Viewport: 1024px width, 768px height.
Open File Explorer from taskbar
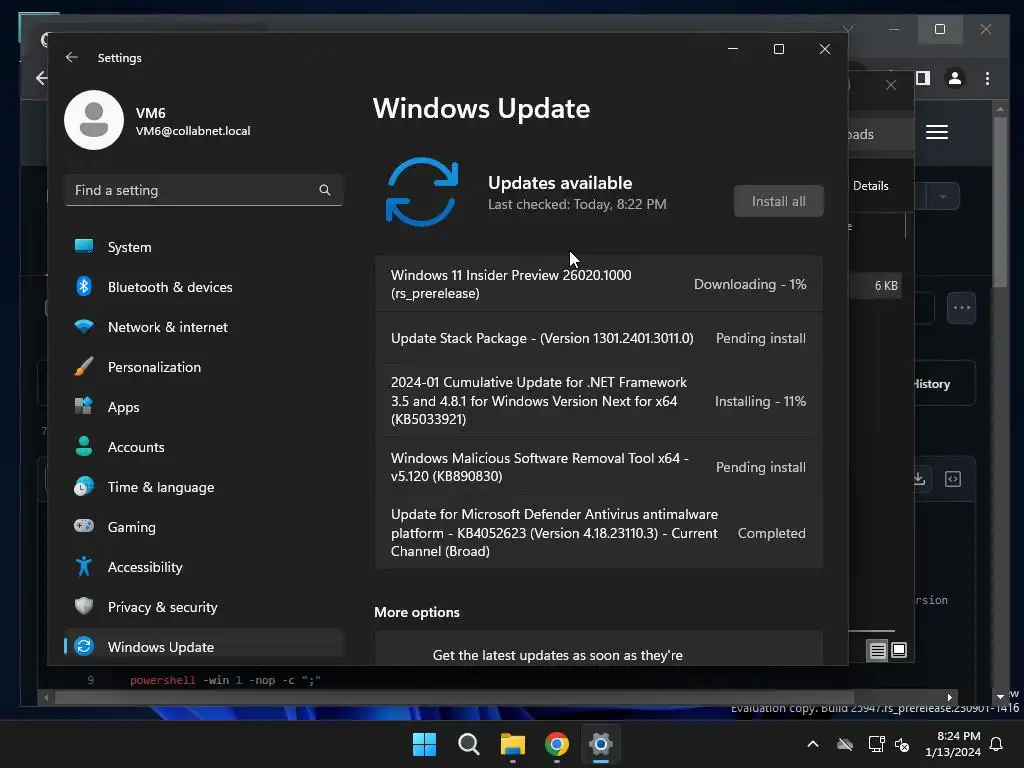513,744
